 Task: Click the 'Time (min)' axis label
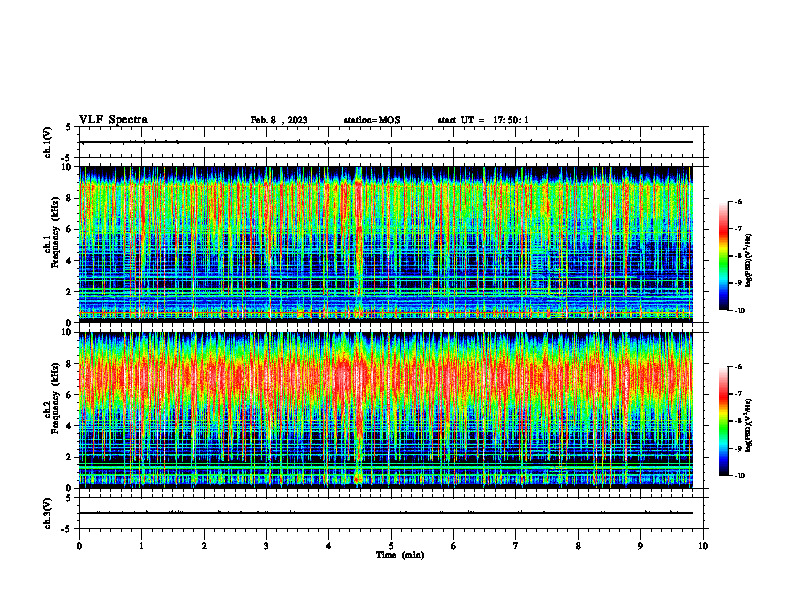[x=400, y=555]
